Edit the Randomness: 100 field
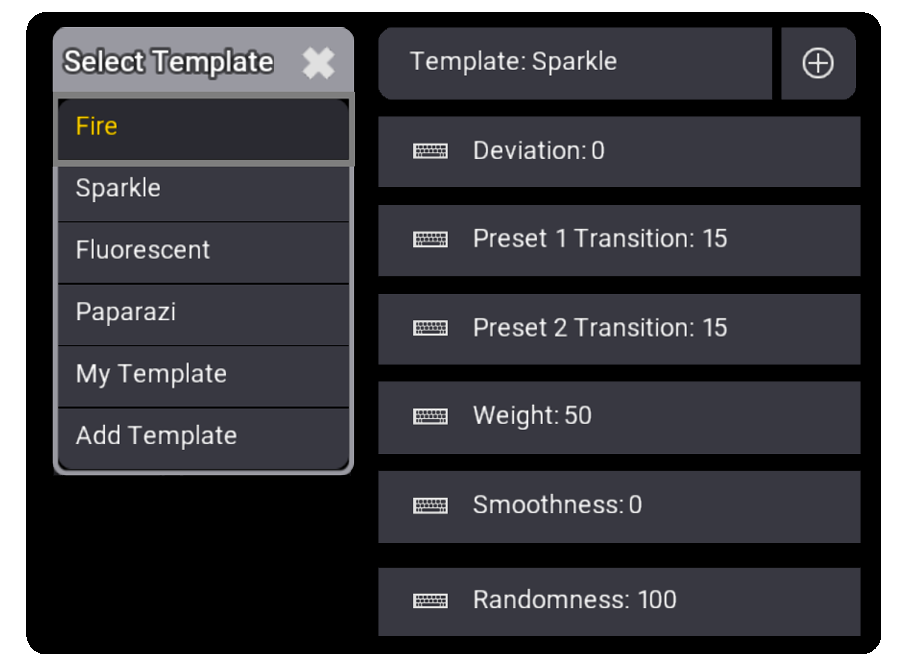 [x=619, y=601]
